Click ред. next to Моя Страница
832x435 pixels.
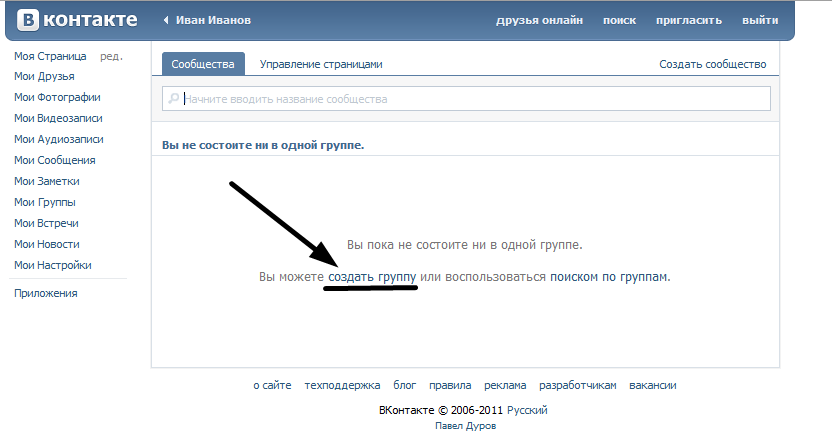pos(111,56)
